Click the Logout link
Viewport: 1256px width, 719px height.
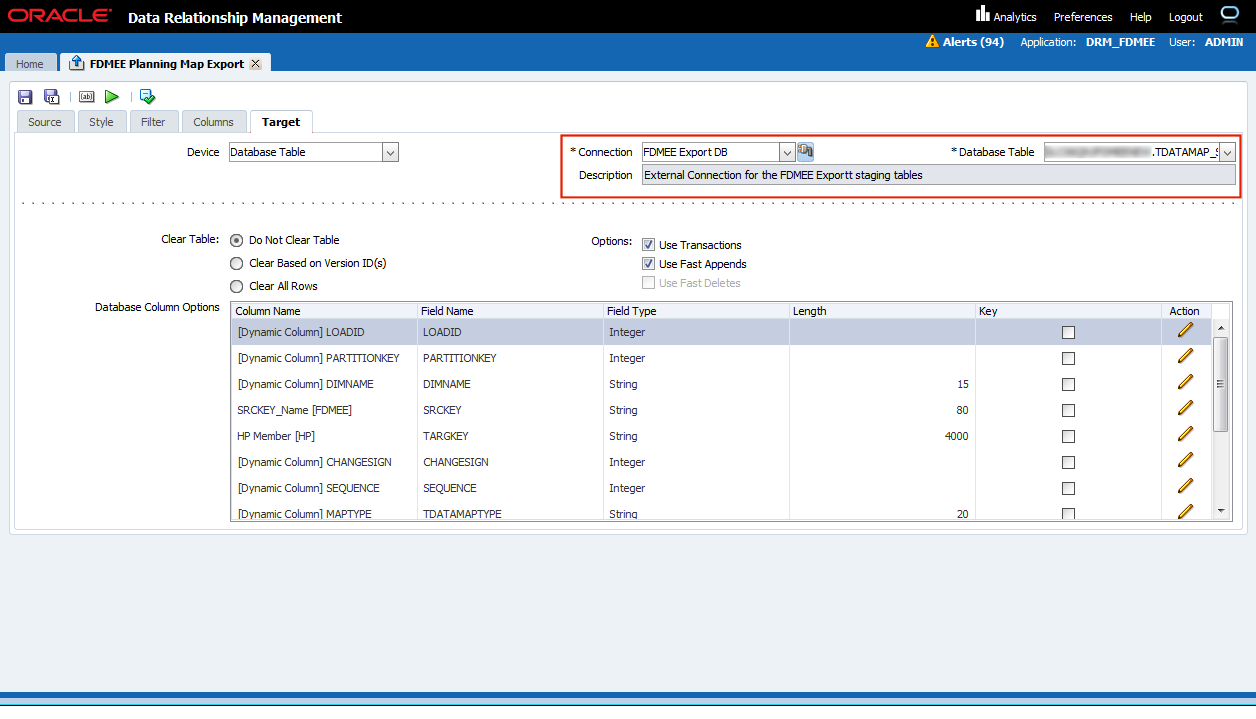(1186, 17)
